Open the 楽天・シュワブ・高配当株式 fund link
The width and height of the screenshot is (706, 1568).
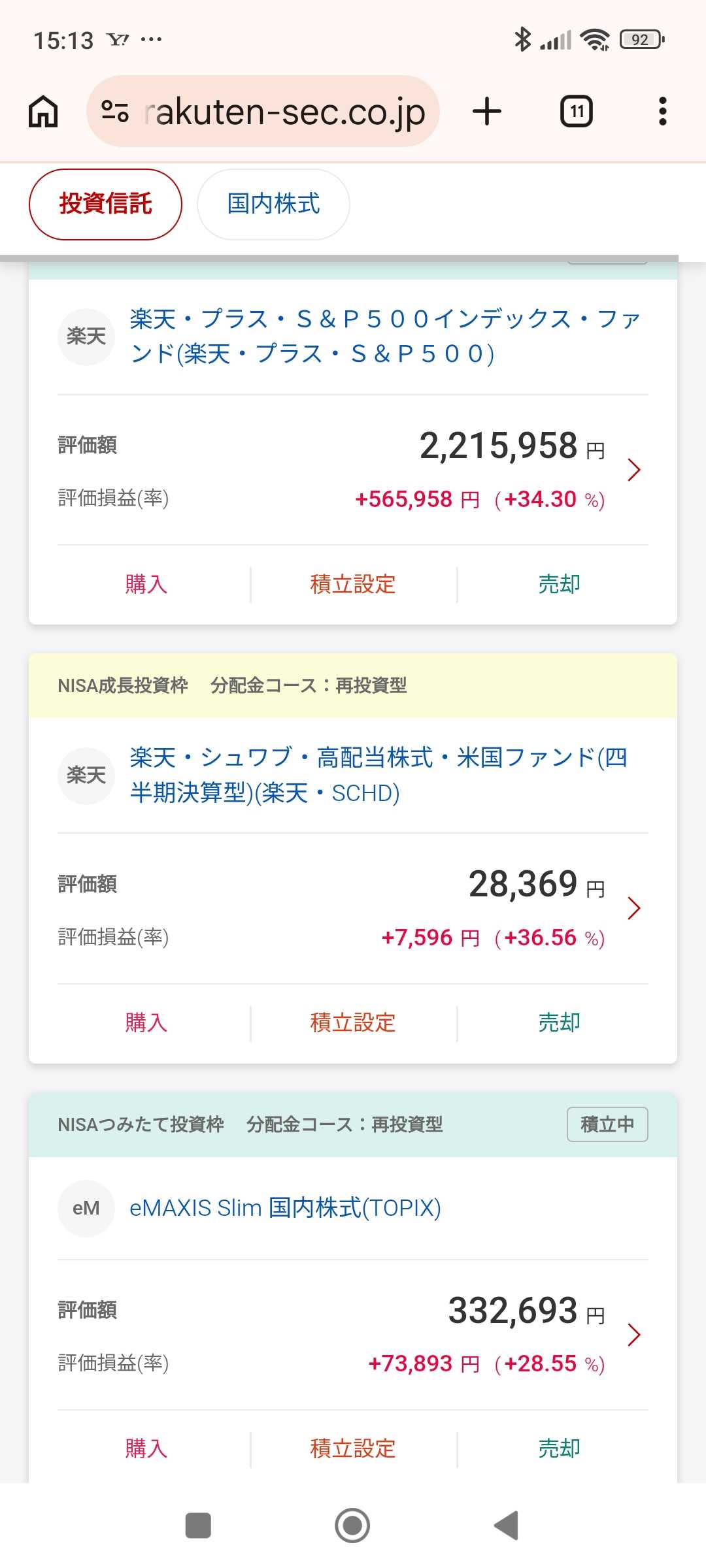(378, 775)
